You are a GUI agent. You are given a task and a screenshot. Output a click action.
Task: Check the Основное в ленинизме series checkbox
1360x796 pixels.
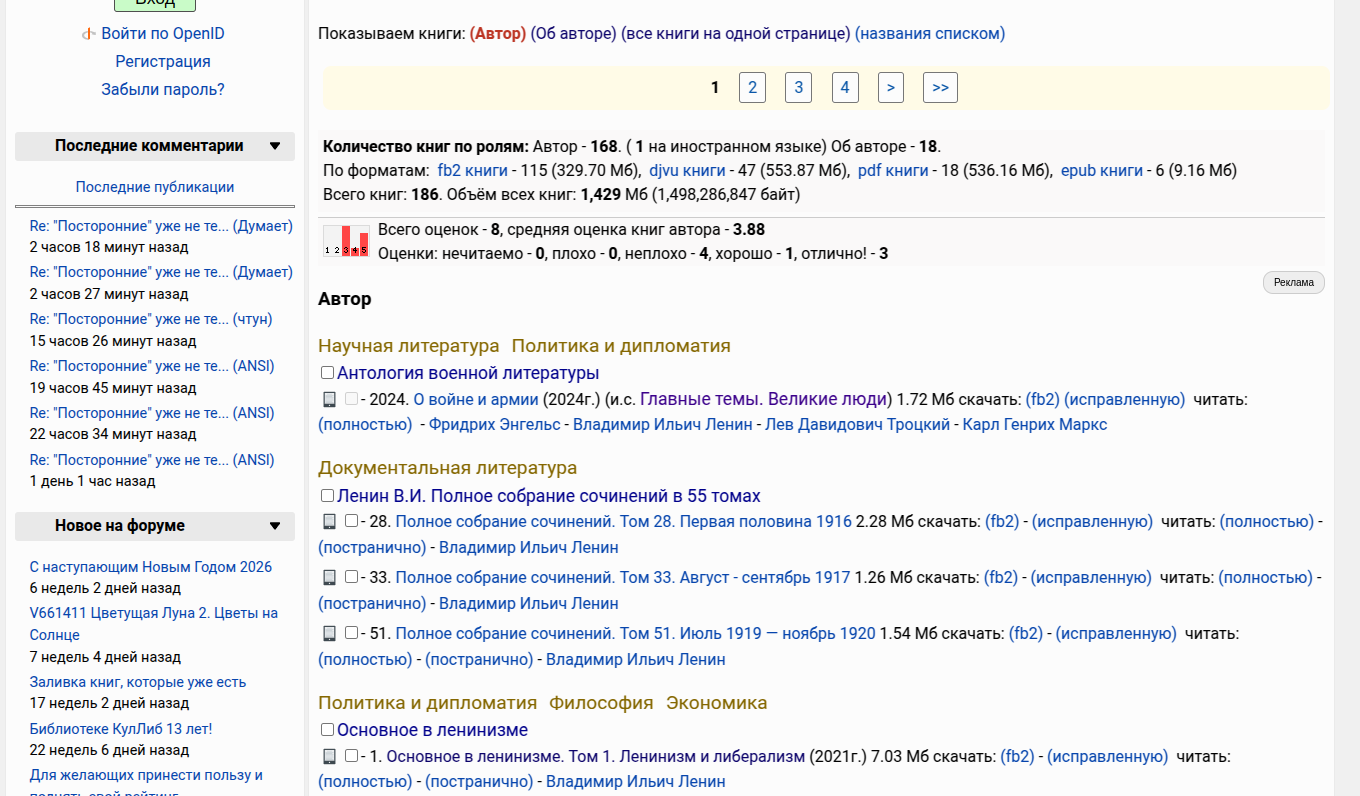[x=327, y=730]
